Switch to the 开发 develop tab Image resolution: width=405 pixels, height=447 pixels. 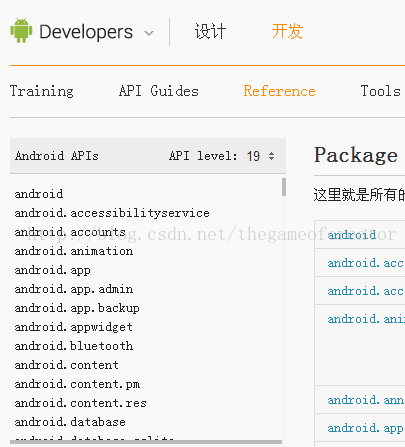287,32
